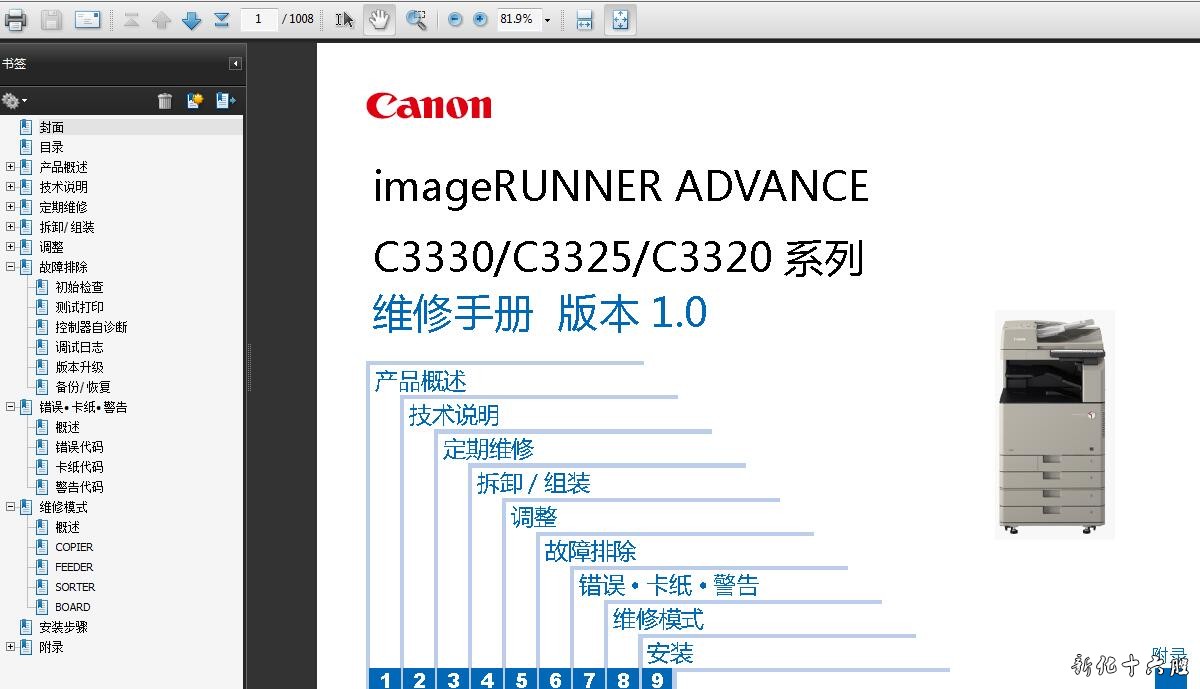Open the bookmarks gear options menu

[14, 100]
